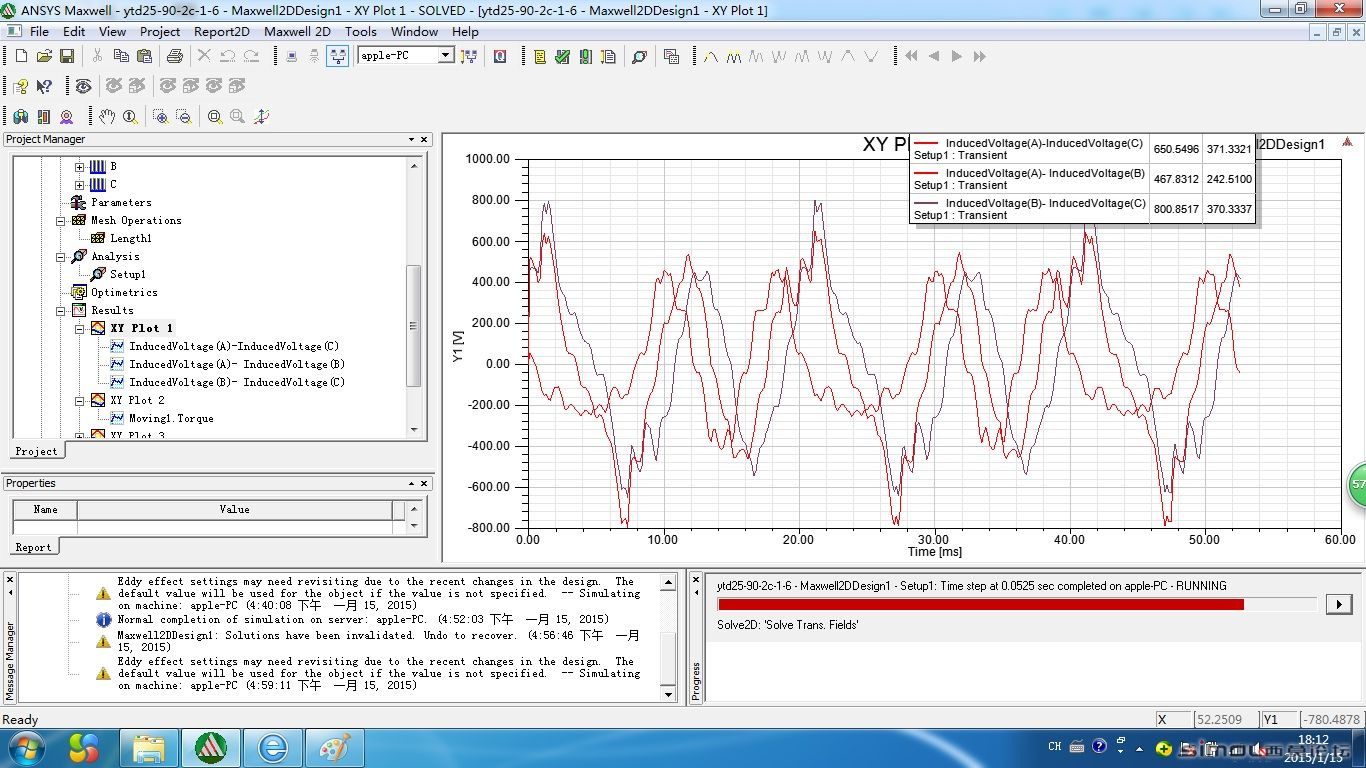Click the New project icon
This screenshot has width=1366, height=768.
21,56
